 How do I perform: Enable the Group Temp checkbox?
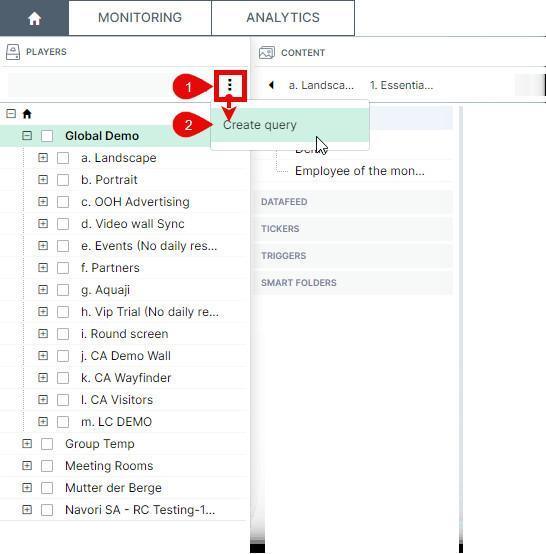(x=47, y=444)
